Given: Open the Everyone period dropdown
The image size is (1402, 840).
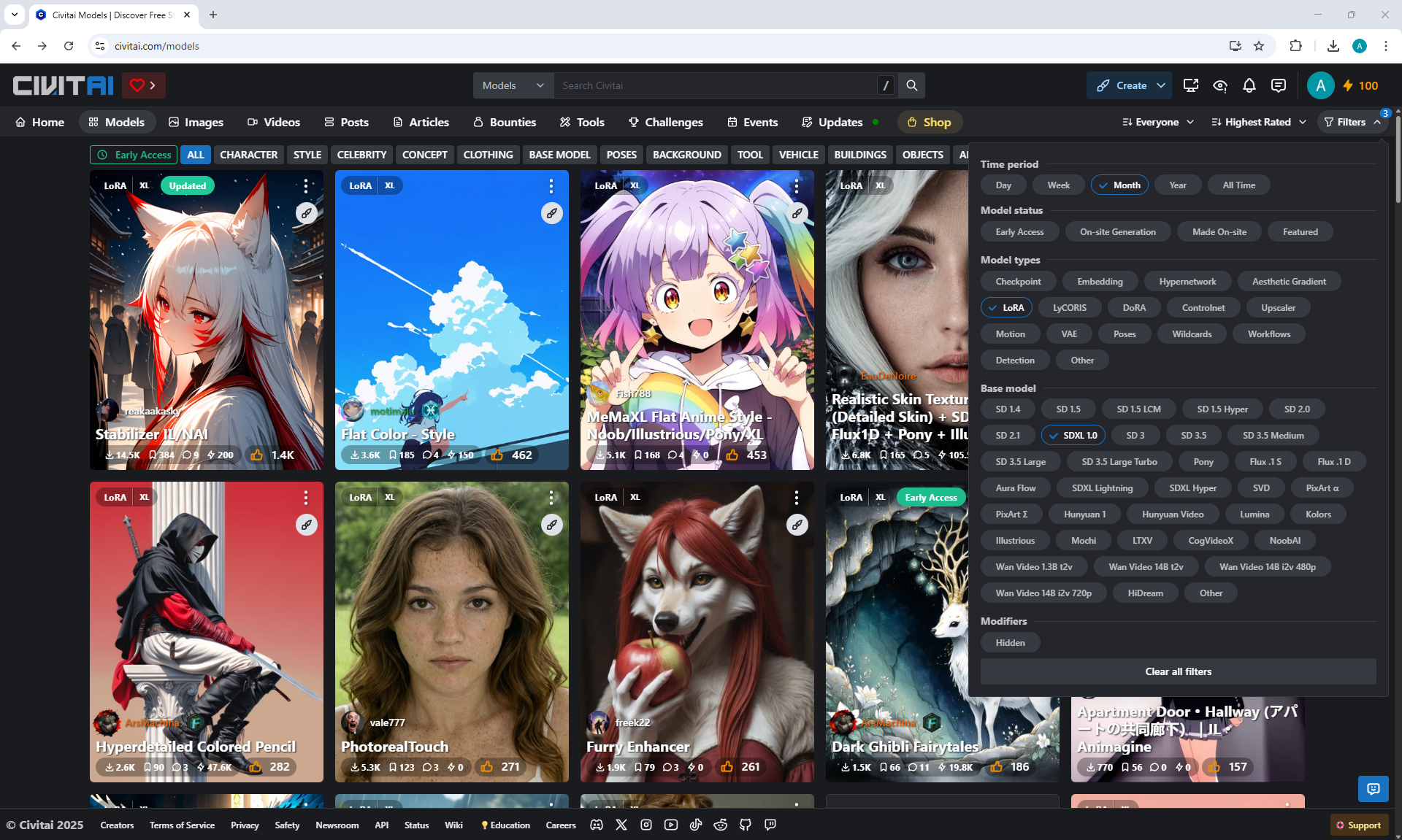Looking at the screenshot, I should point(1157,122).
